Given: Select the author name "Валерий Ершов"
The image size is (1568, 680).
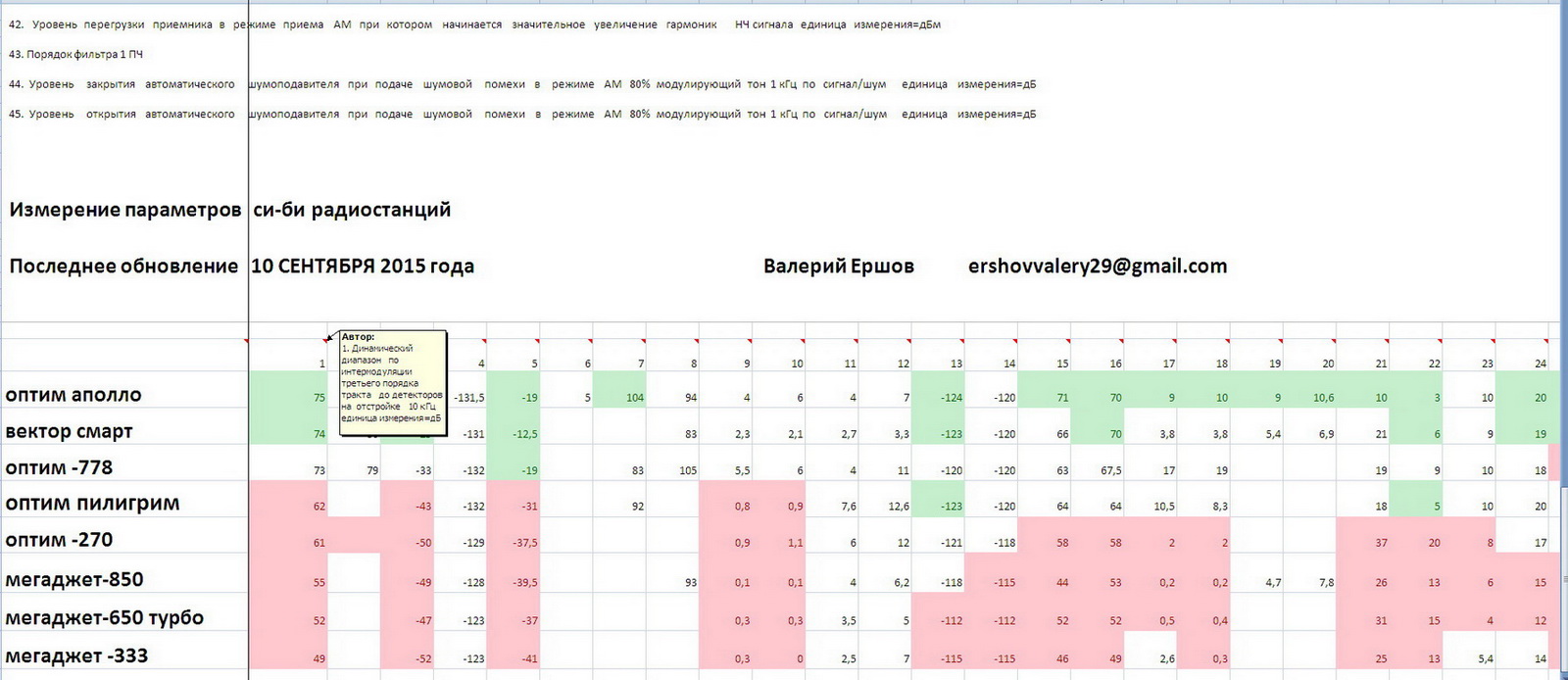Looking at the screenshot, I should [839, 267].
